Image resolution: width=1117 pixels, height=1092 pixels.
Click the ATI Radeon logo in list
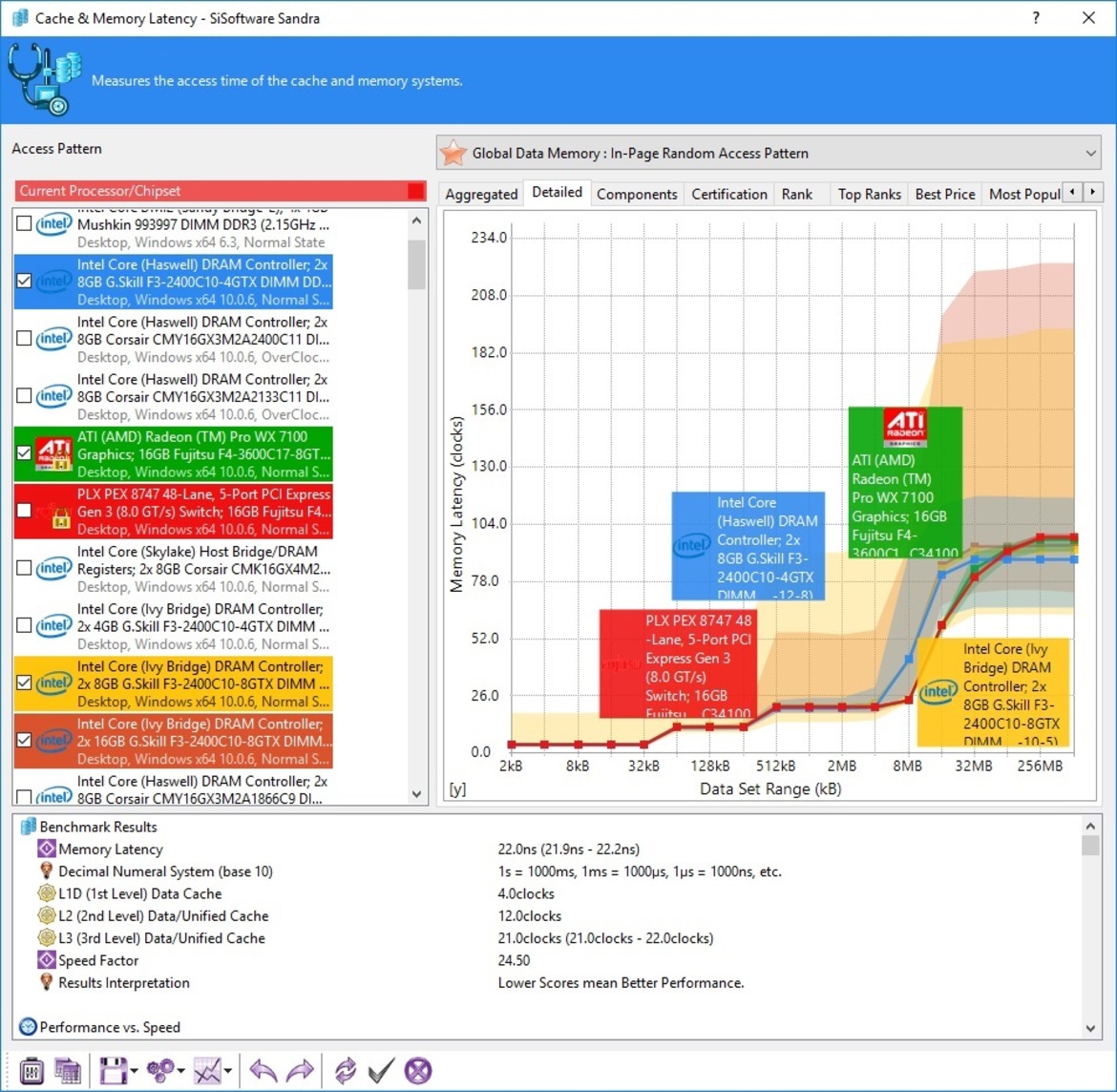coord(54,453)
